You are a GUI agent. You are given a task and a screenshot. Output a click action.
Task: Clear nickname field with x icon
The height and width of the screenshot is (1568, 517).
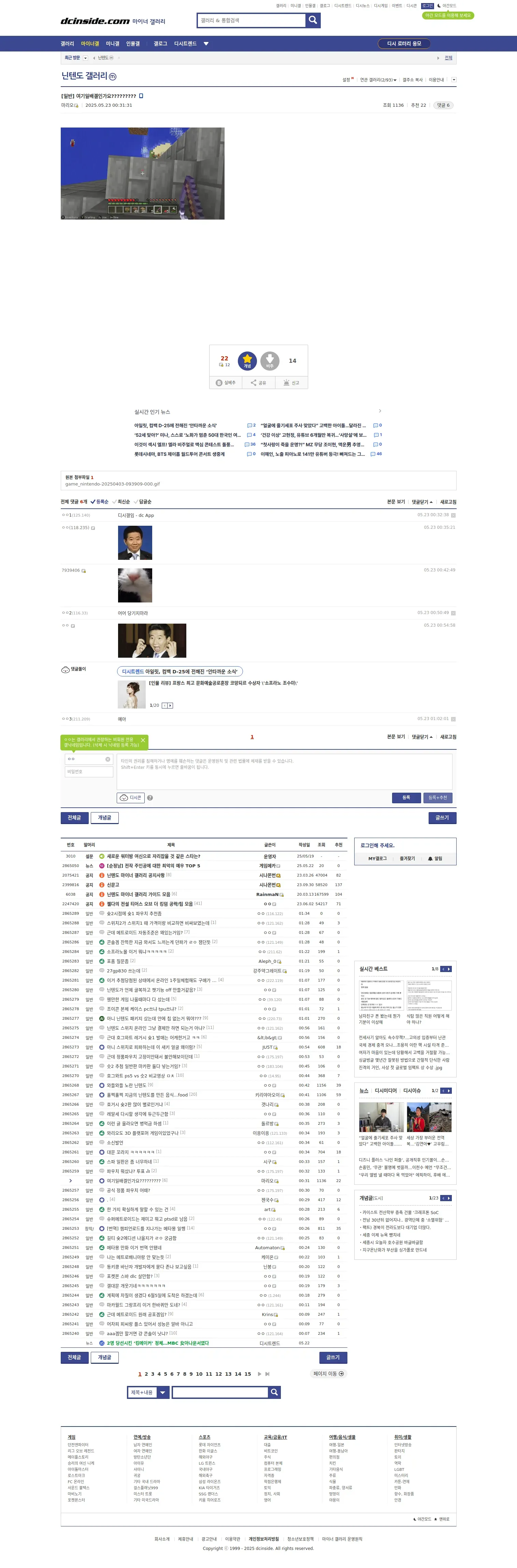(x=108, y=759)
